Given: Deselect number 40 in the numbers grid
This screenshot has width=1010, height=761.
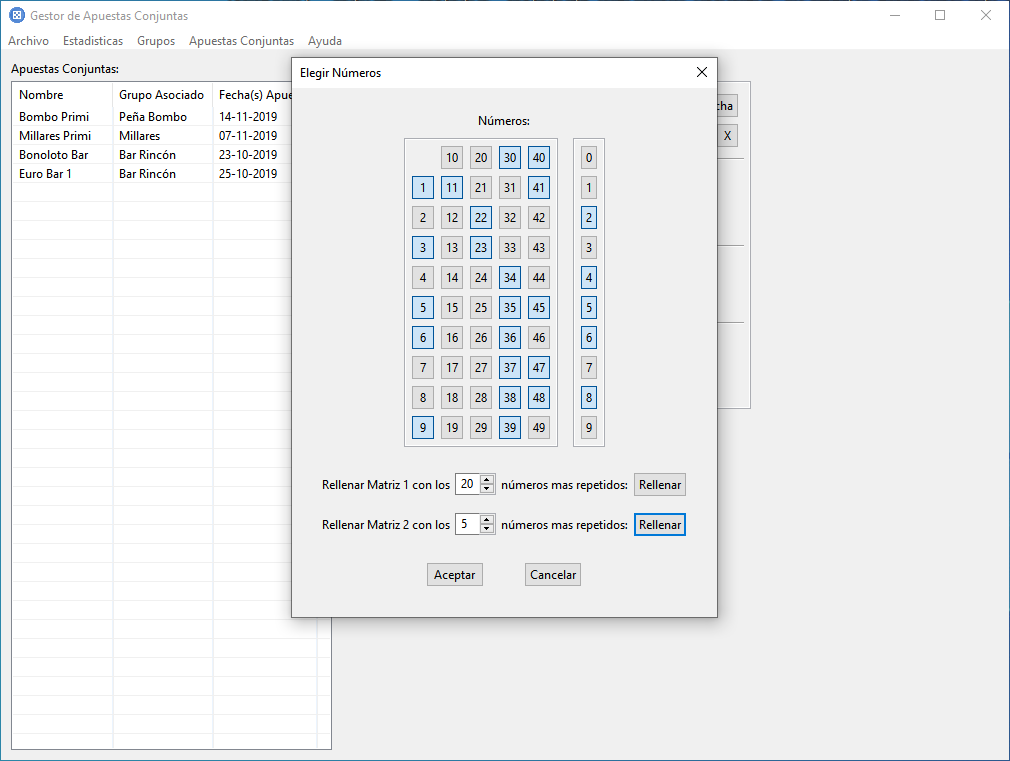Looking at the screenshot, I should (539, 158).
